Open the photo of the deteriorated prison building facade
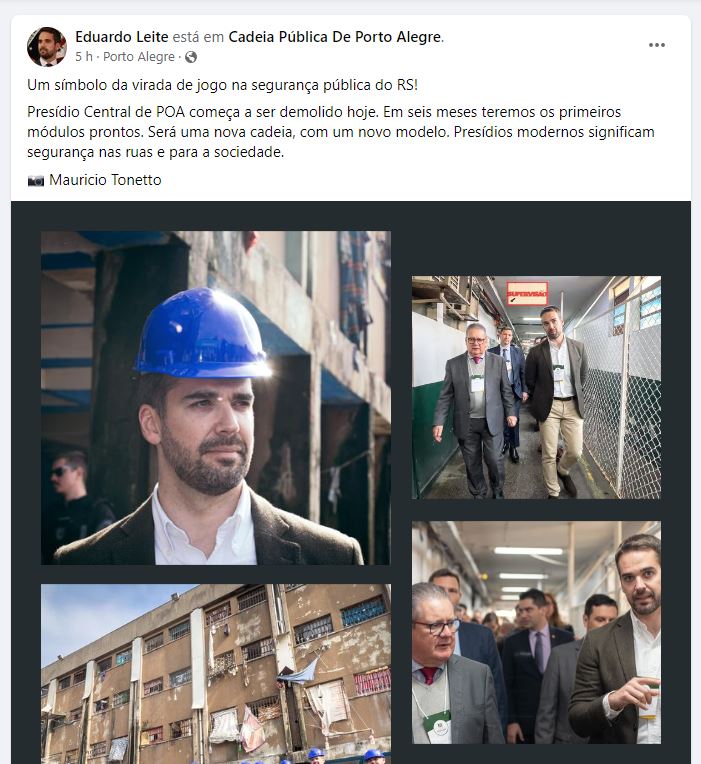 tap(216, 674)
